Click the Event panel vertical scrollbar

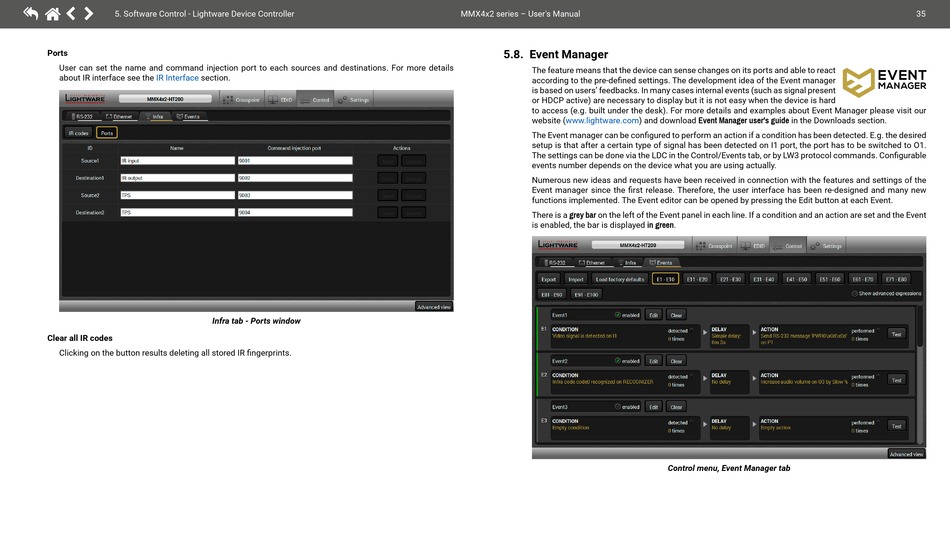coord(920,376)
